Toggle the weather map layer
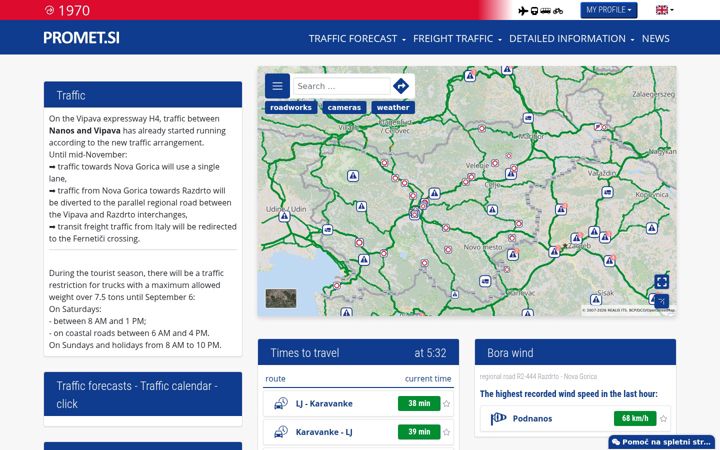 [393, 107]
